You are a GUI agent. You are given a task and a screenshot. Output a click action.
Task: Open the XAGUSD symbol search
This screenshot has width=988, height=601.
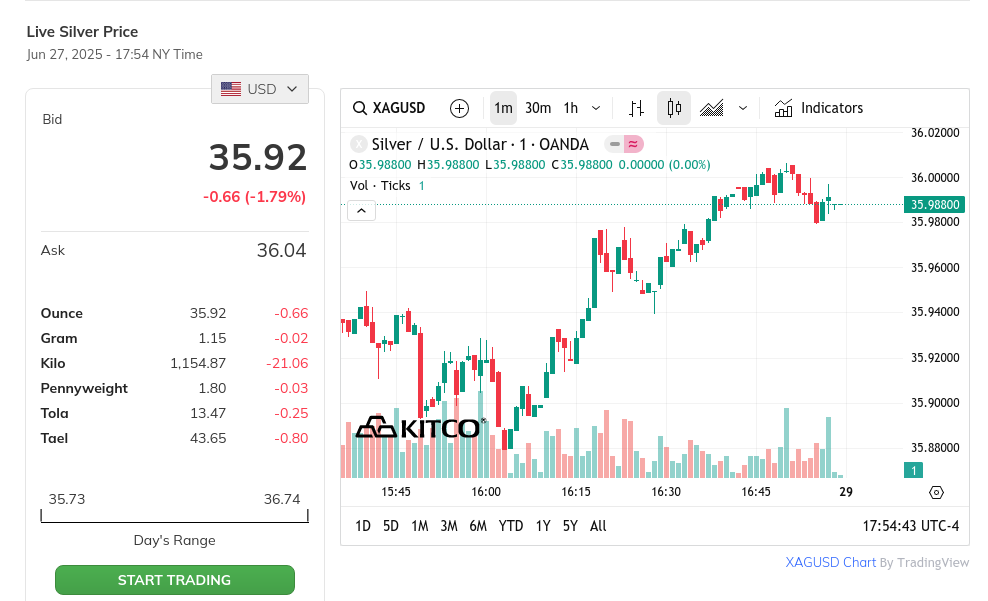(389, 108)
